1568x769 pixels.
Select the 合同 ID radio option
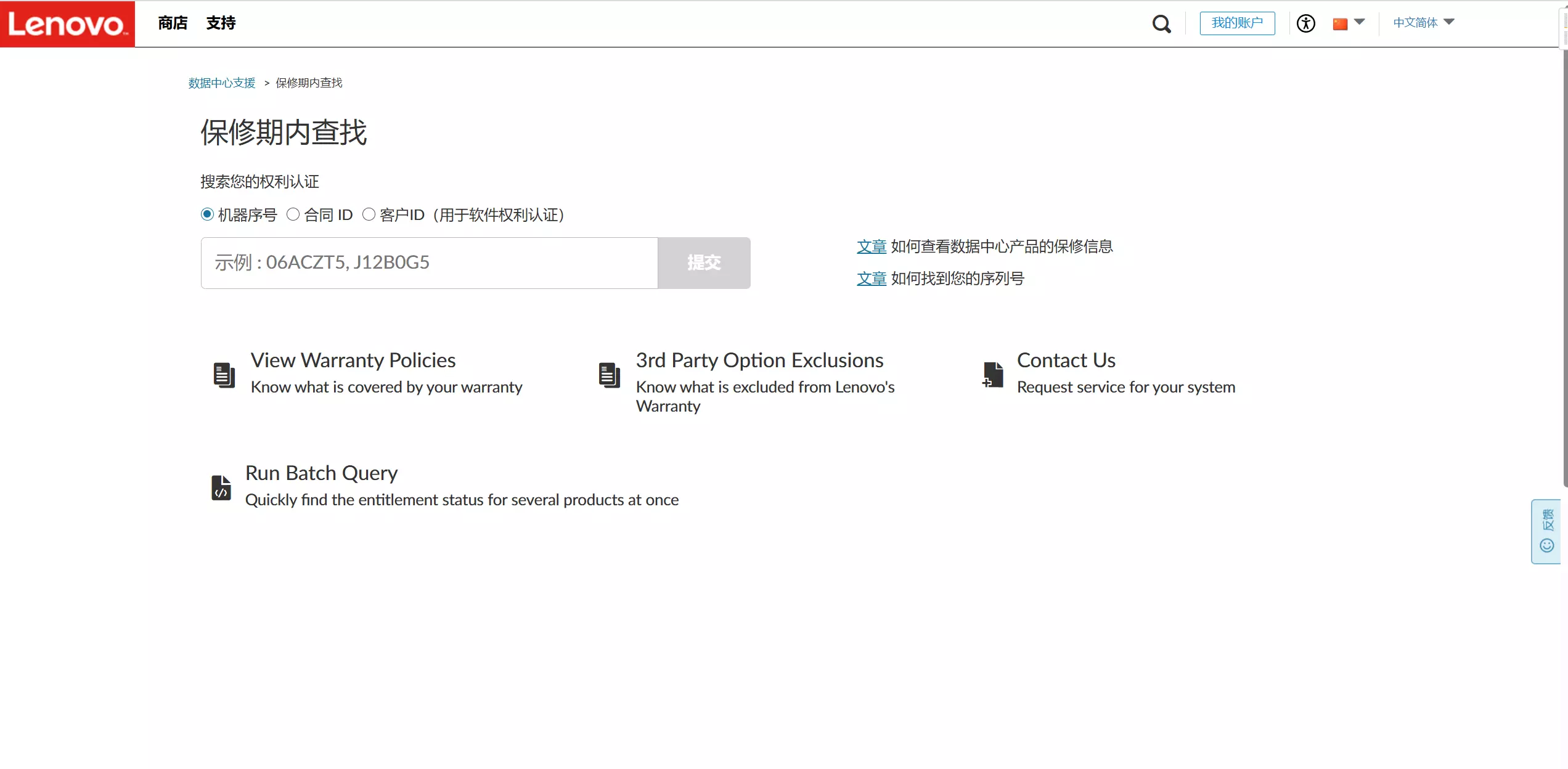[x=293, y=214]
